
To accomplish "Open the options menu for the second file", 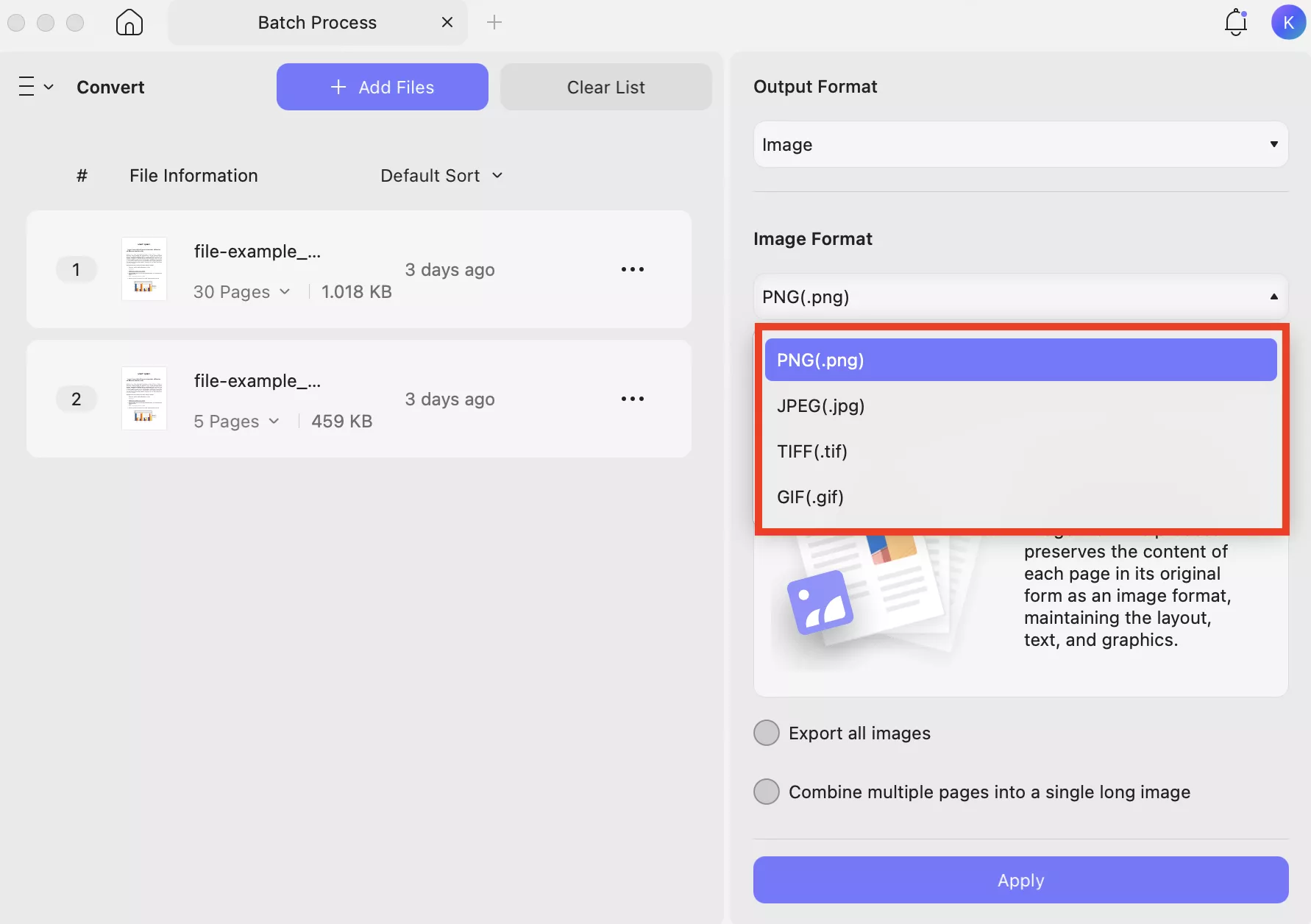I will point(633,399).
